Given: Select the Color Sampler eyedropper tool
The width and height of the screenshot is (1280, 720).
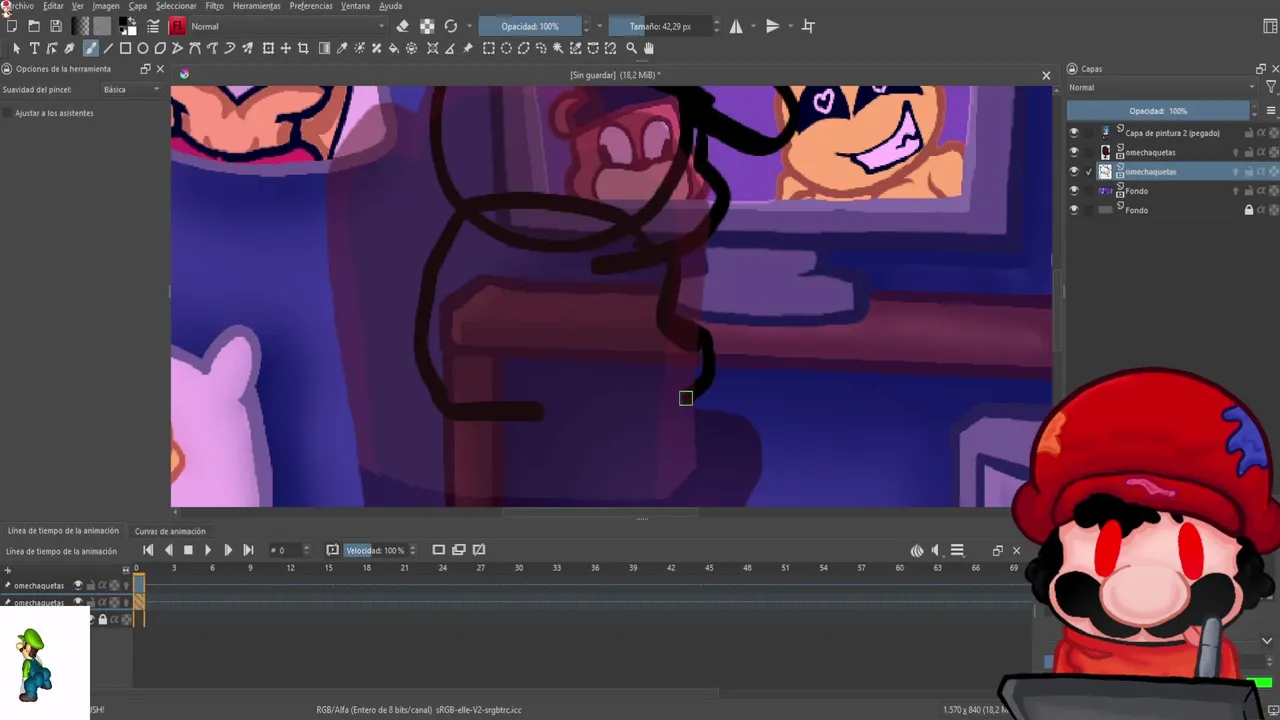Looking at the screenshot, I should pos(342,48).
